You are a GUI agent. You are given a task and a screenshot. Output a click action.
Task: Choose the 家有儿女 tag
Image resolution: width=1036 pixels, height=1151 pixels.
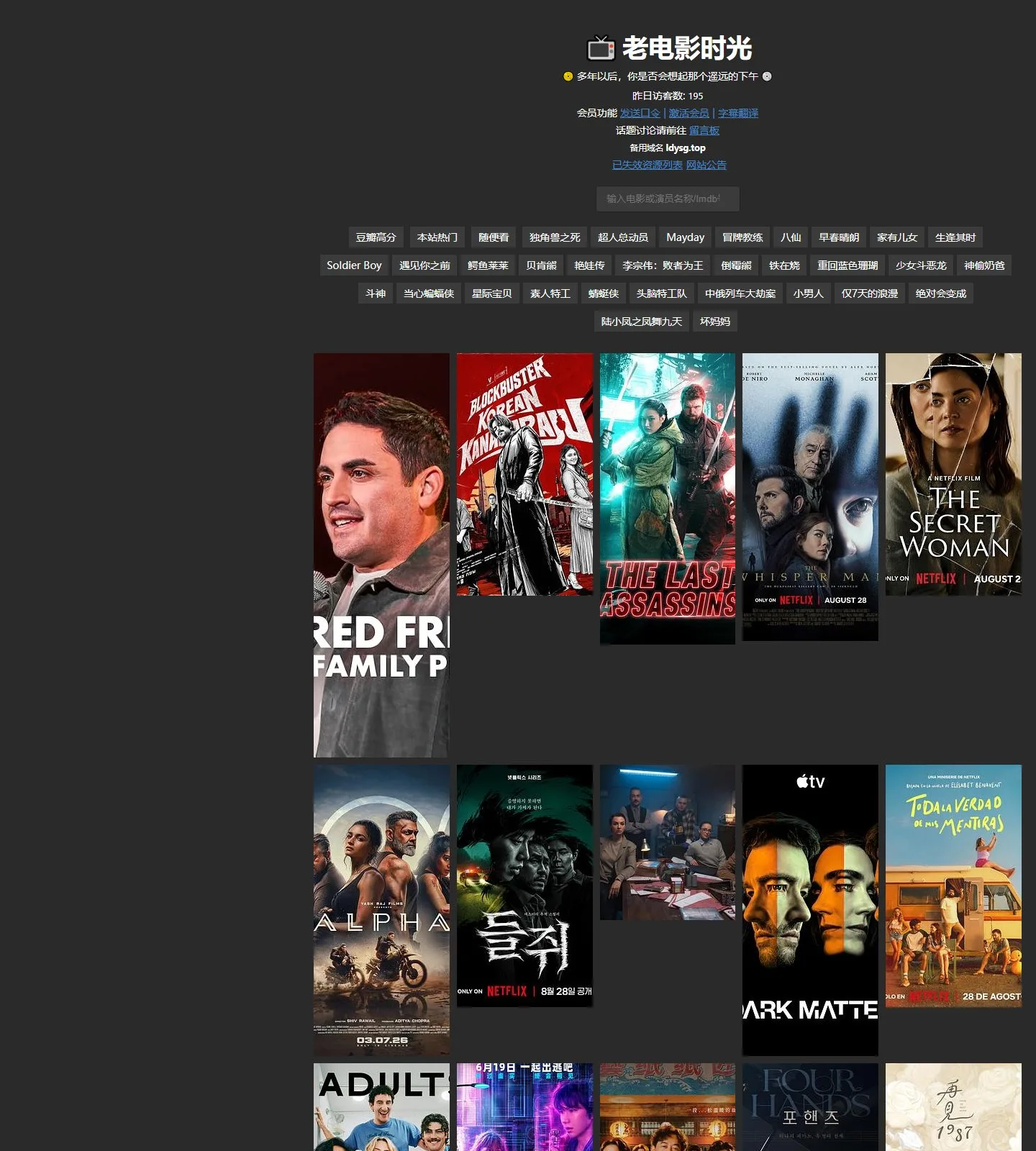897,237
